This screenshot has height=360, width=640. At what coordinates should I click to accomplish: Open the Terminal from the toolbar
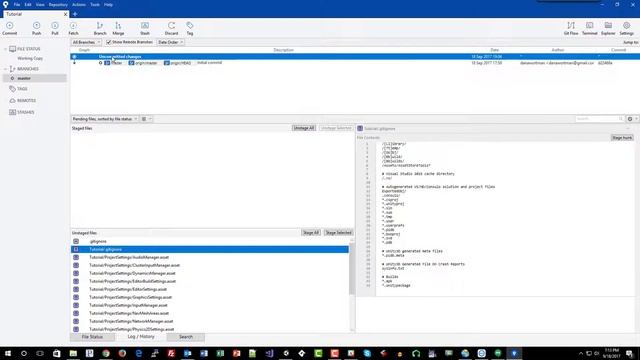[x=589, y=28]
